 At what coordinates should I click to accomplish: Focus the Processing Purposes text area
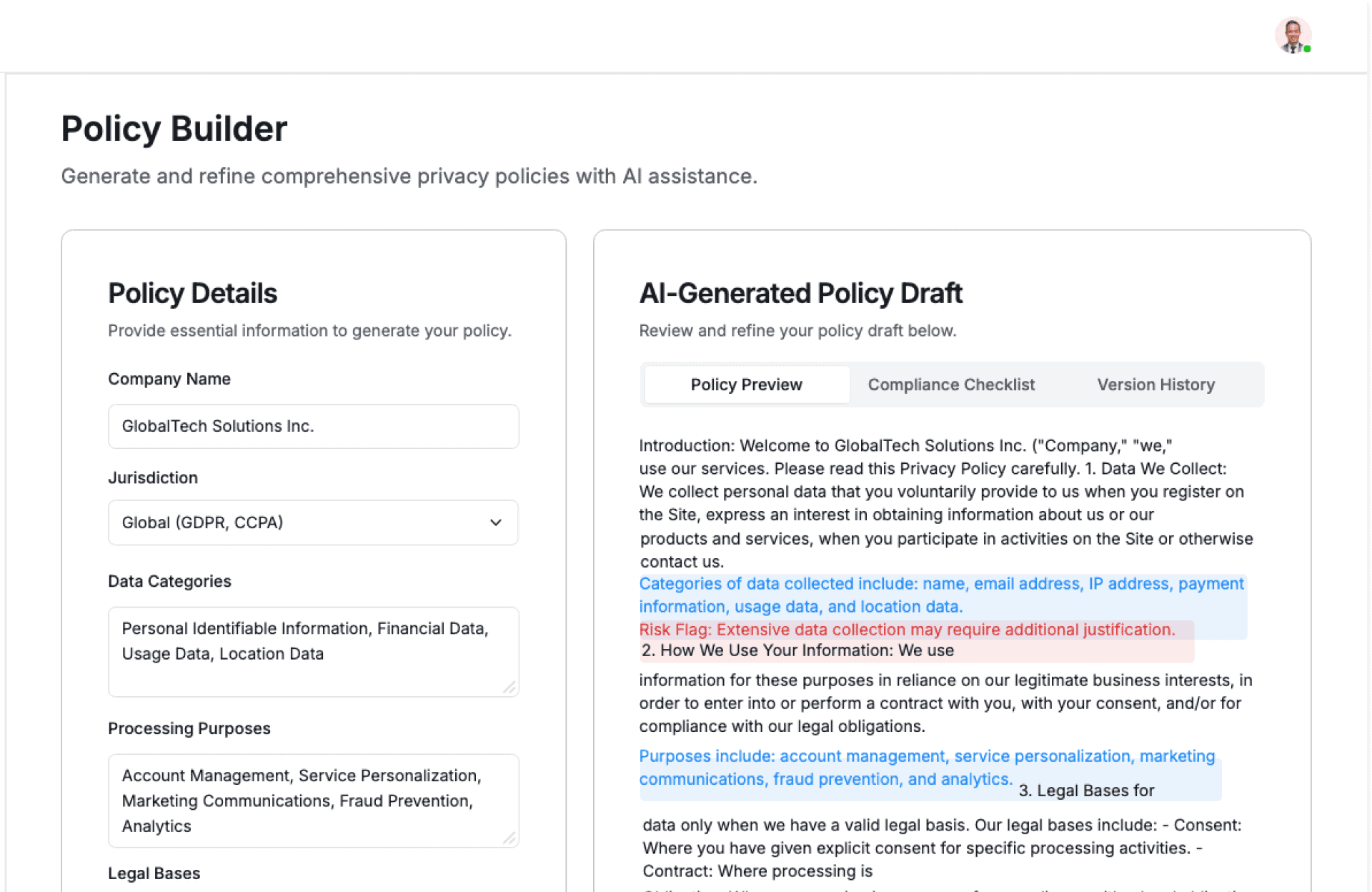coord(313,800)
